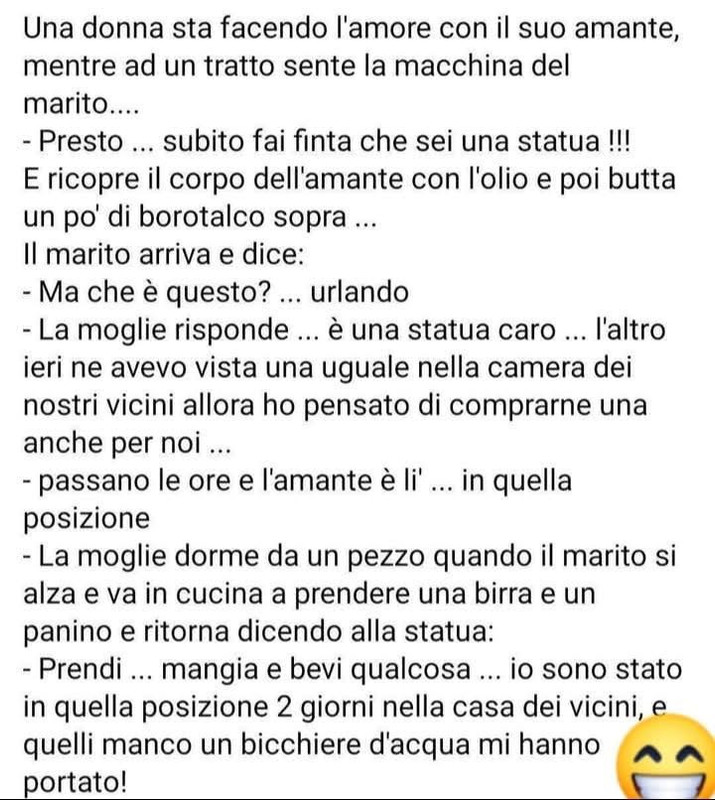Select the word "marito...." on the third line
This screenshot has height=800, width=715.
coord(81,104)
